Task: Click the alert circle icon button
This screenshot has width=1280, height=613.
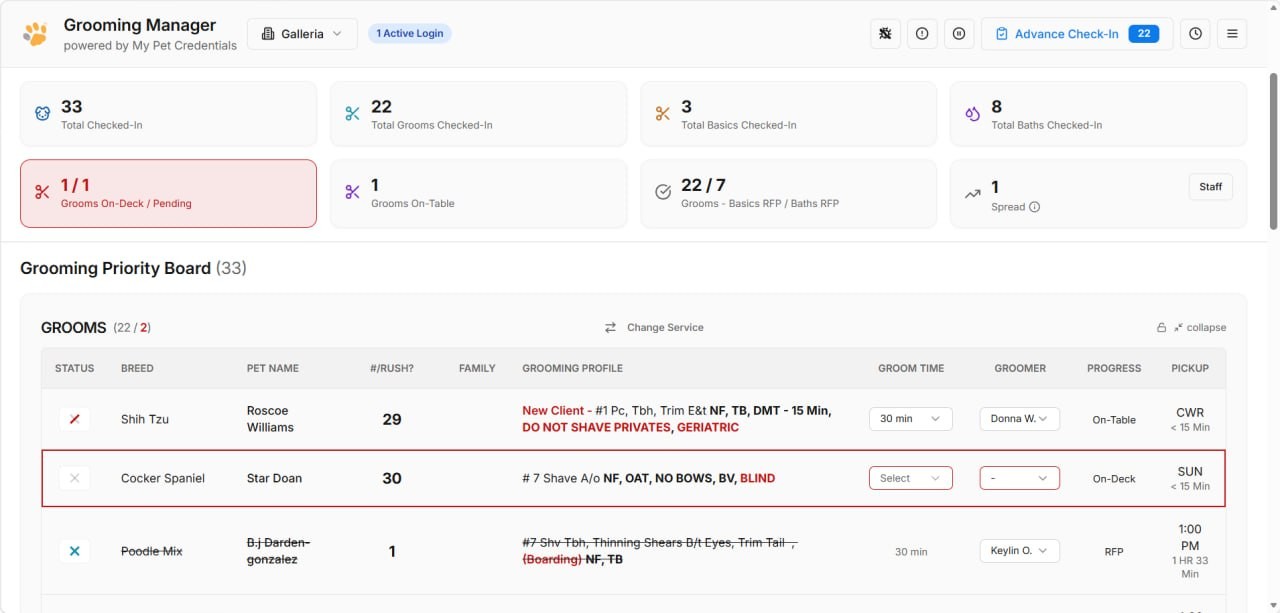Action: pos(922,33)
